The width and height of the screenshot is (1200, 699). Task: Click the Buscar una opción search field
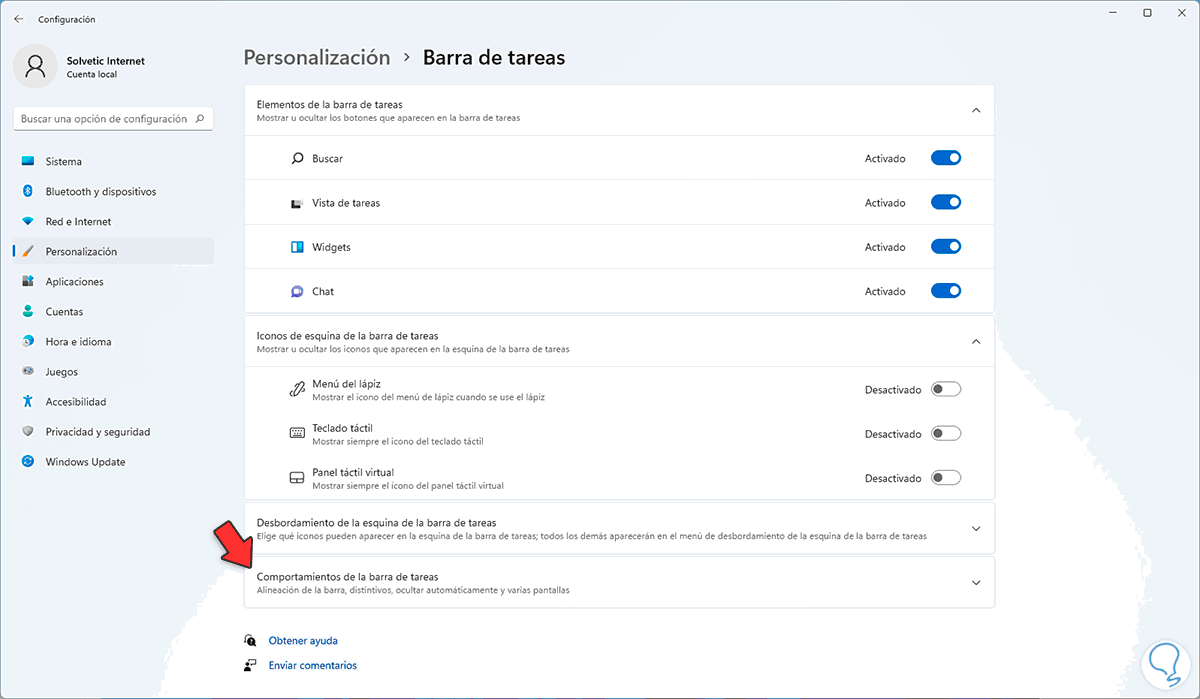(x=104, y=119)
